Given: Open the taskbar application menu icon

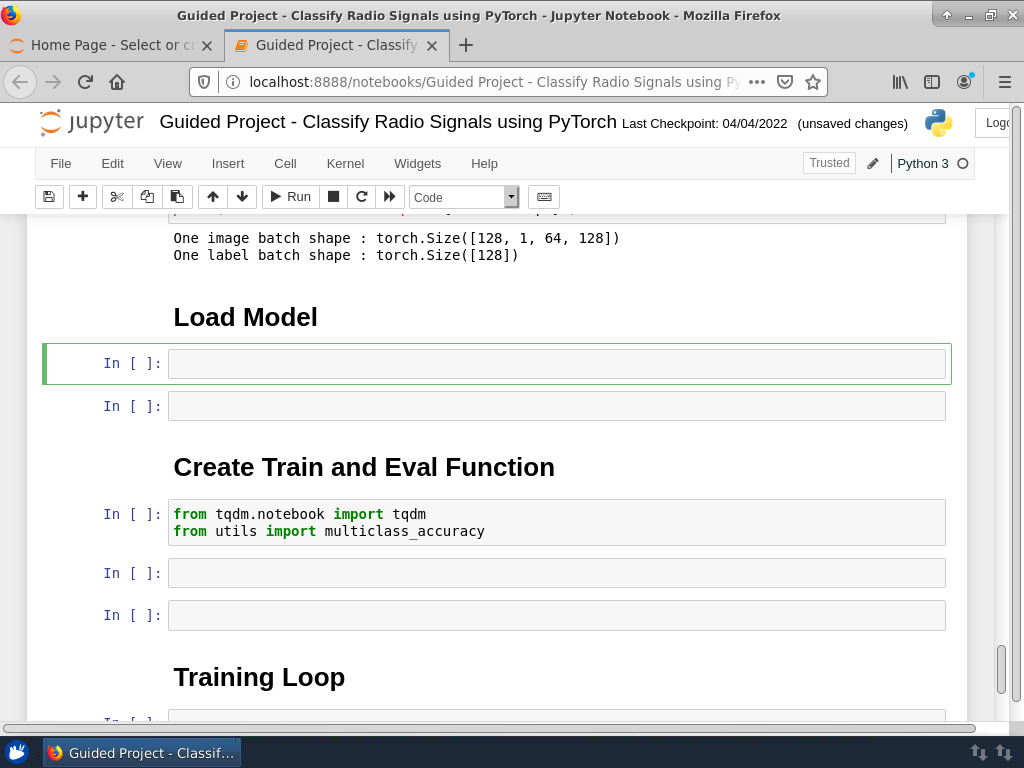Looking at the screenshot, I should tap(17, 752).
